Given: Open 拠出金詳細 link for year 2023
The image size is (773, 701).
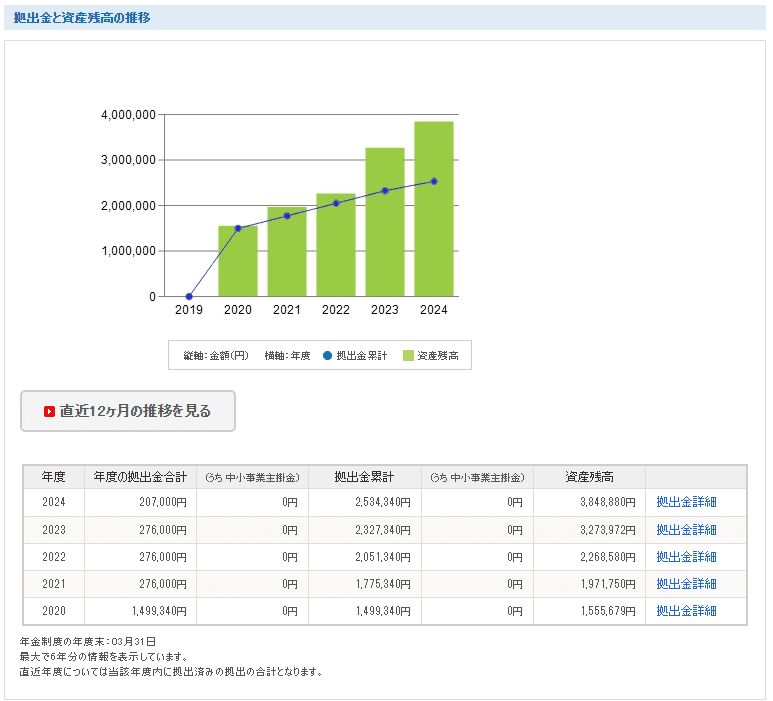Looking at the screenshot, I should pos(686,530).
